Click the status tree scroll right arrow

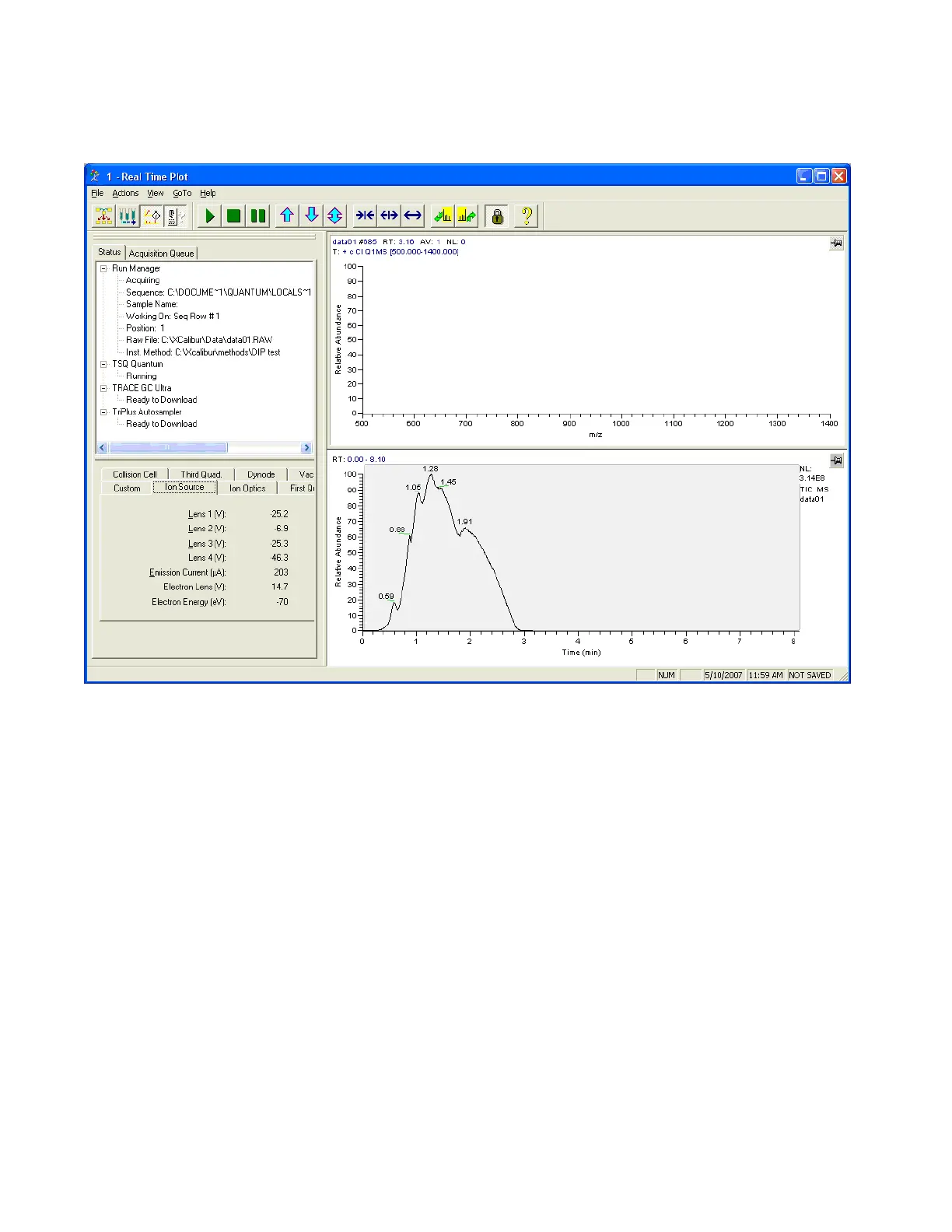[306, 448]
